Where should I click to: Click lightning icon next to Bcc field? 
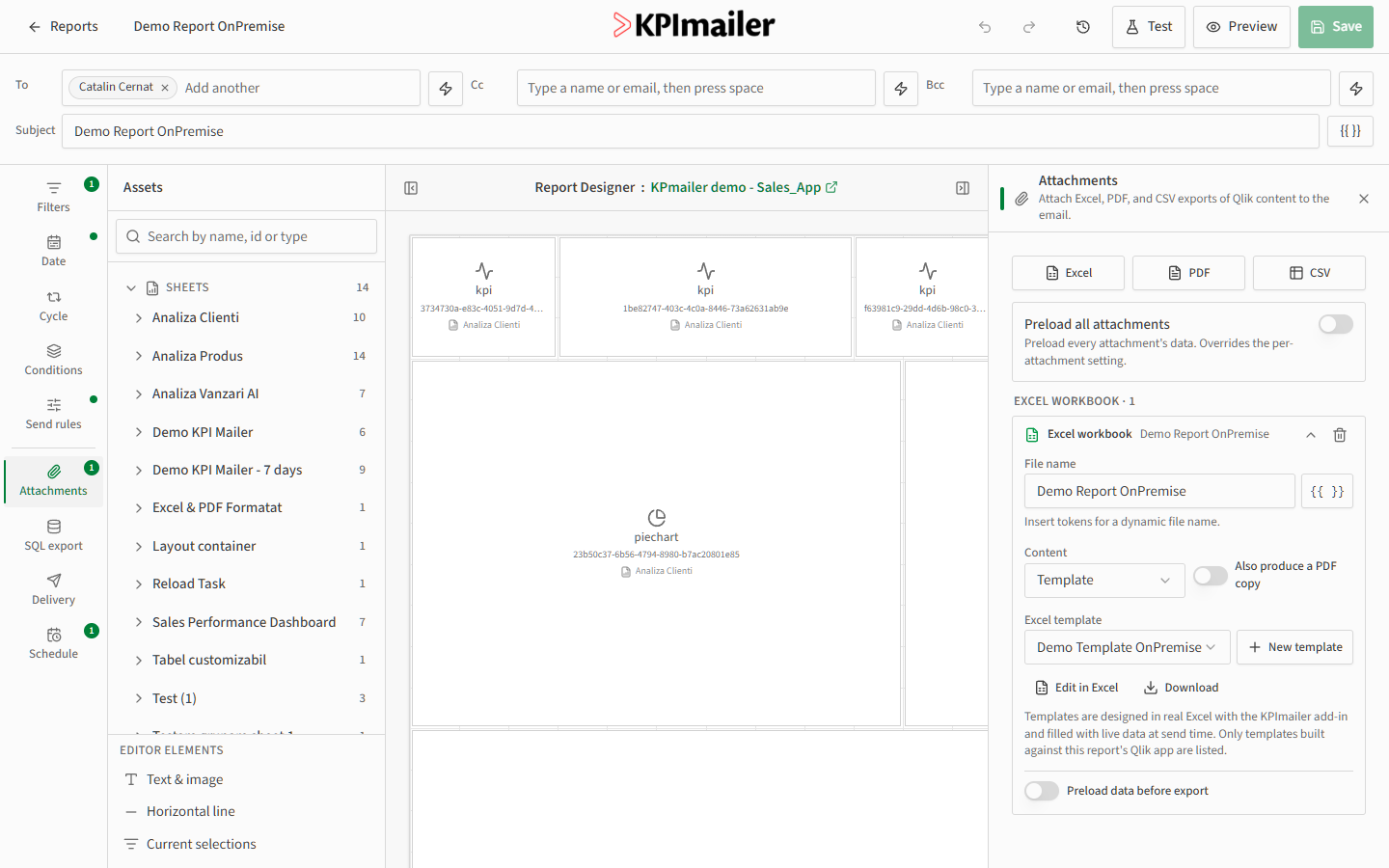1356,88
